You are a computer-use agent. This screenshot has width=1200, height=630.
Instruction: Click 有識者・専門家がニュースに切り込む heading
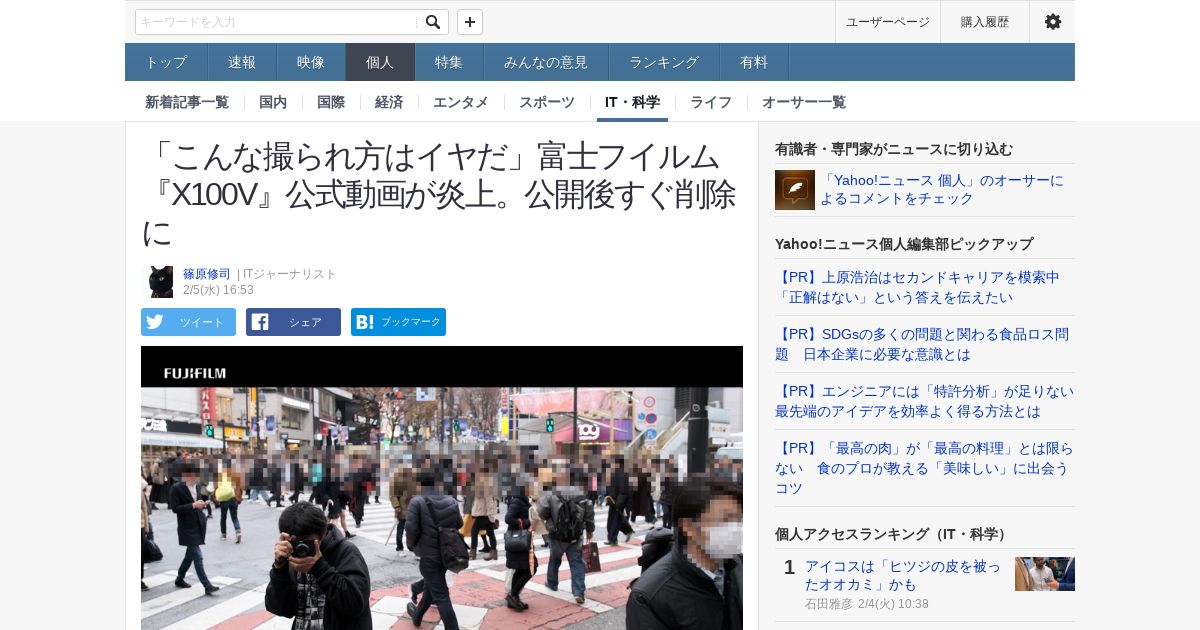894,149
